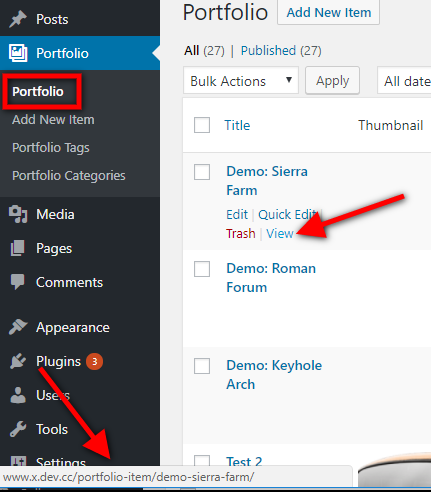
Task: Click the Users person icon
Action: tap(18, 395)
